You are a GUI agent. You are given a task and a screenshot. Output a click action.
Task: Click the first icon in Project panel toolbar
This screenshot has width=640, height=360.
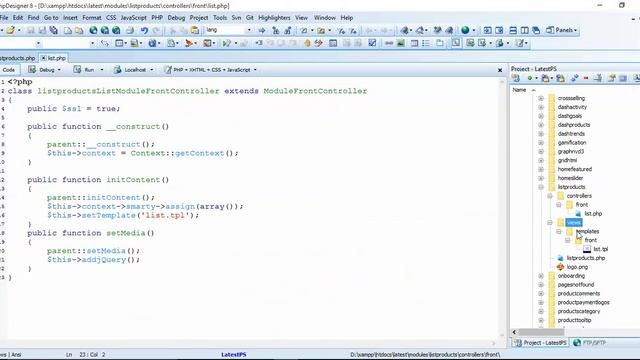(x=516, y=78)
